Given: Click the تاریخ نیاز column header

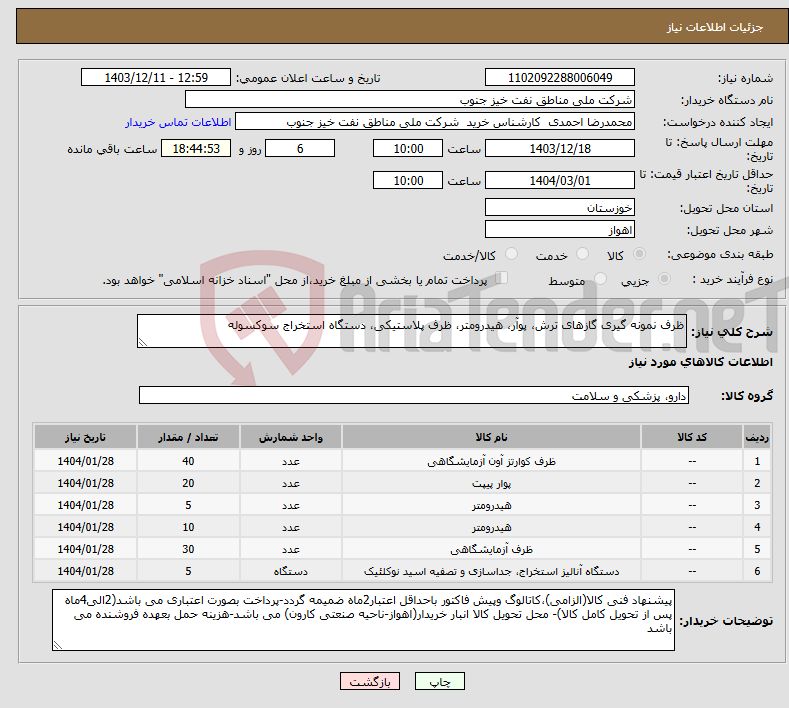Looking at the screenshot, I should pos(86,437).
